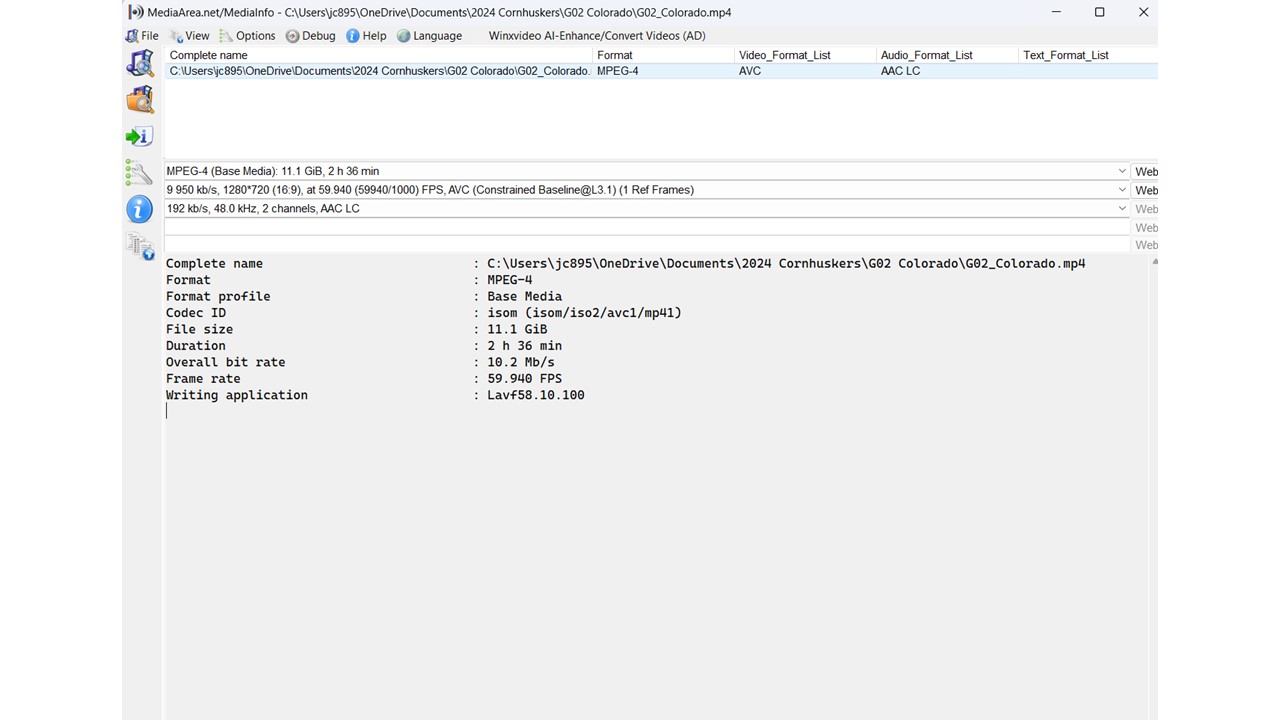Click the open folder sidebar icon
1280x720 pixels.
click(x=140, y=99)
